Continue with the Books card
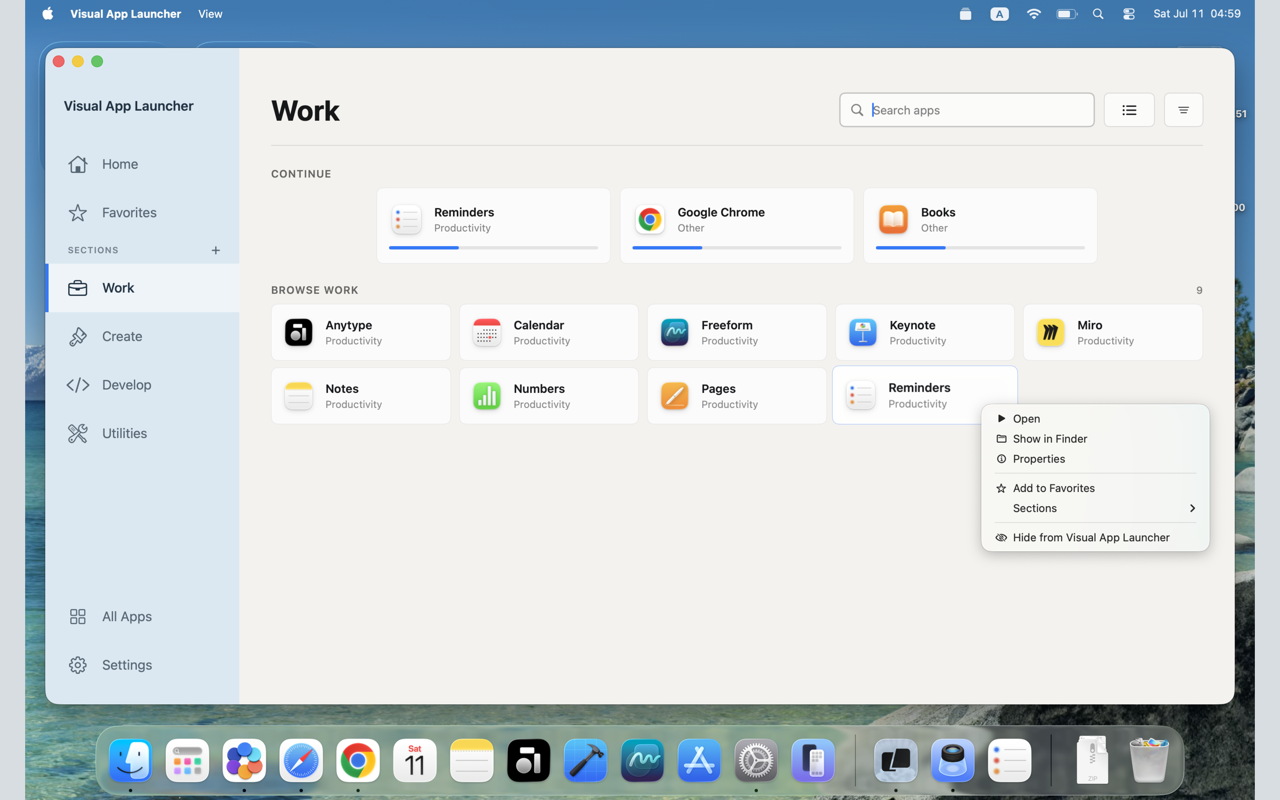Viewport: 1280px width, 800px height. (980, 226)
